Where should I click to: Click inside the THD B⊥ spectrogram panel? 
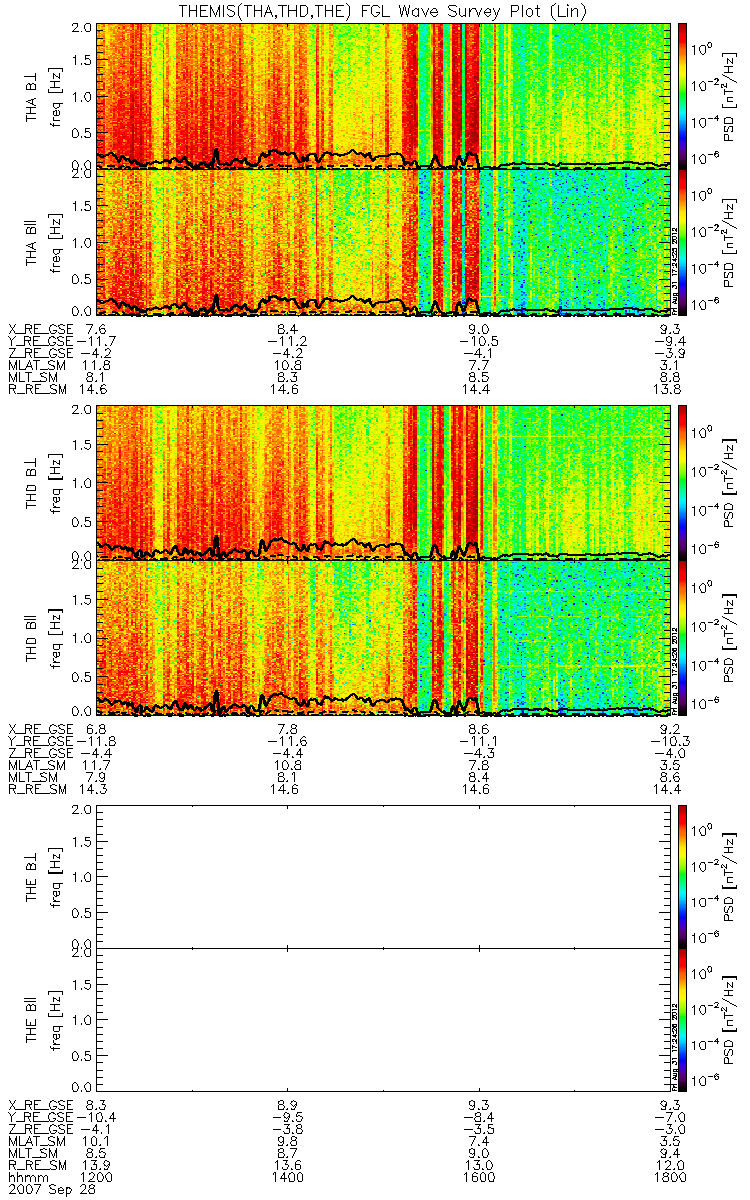(x=383, y=481)
